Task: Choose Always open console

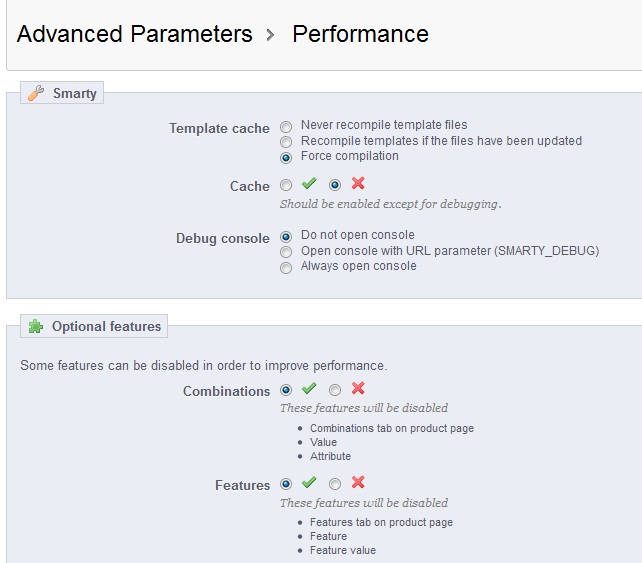Action: [286, 268]
